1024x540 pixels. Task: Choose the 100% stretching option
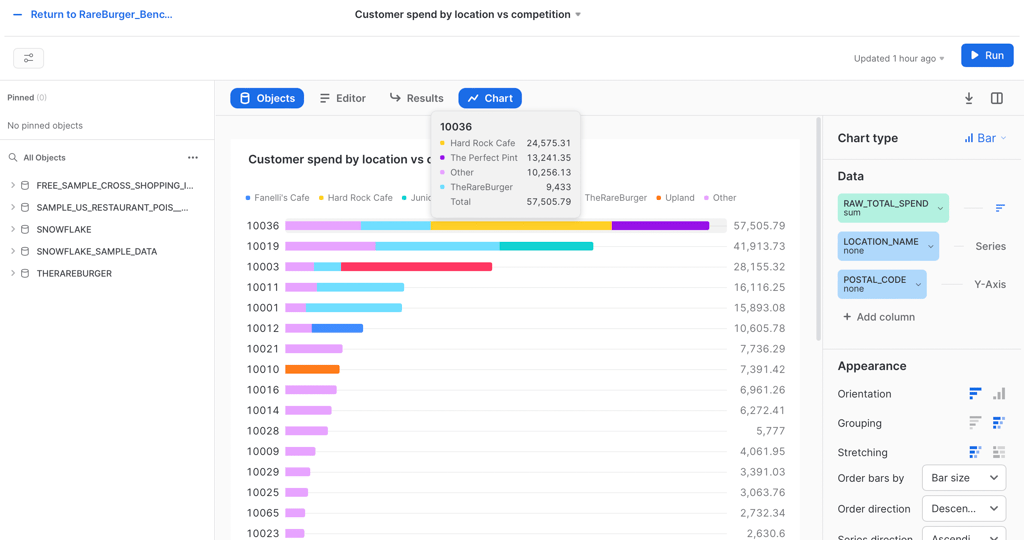pyautogui.click(x=999, y=453)
